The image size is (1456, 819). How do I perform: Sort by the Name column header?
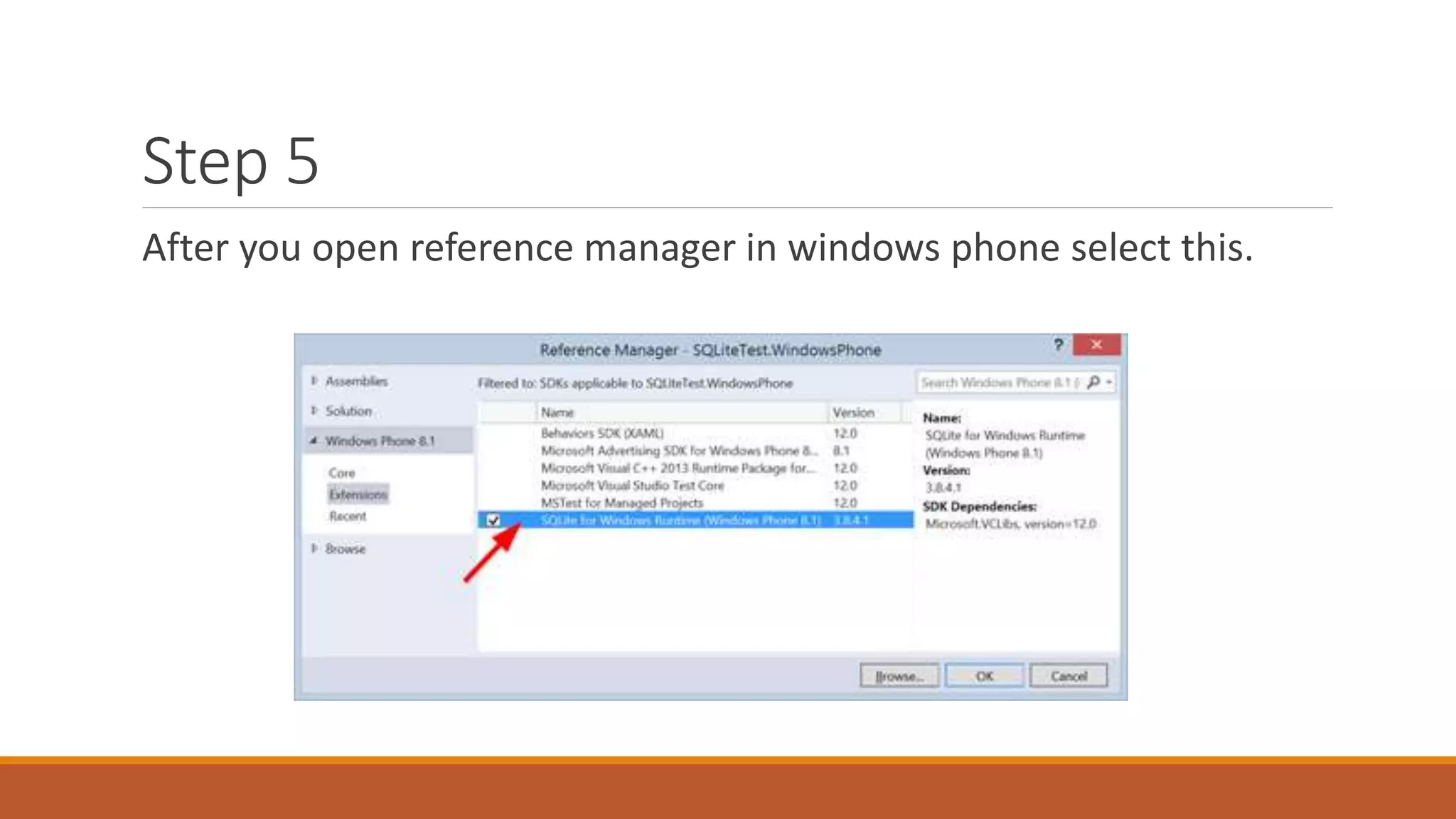(682, 412)
